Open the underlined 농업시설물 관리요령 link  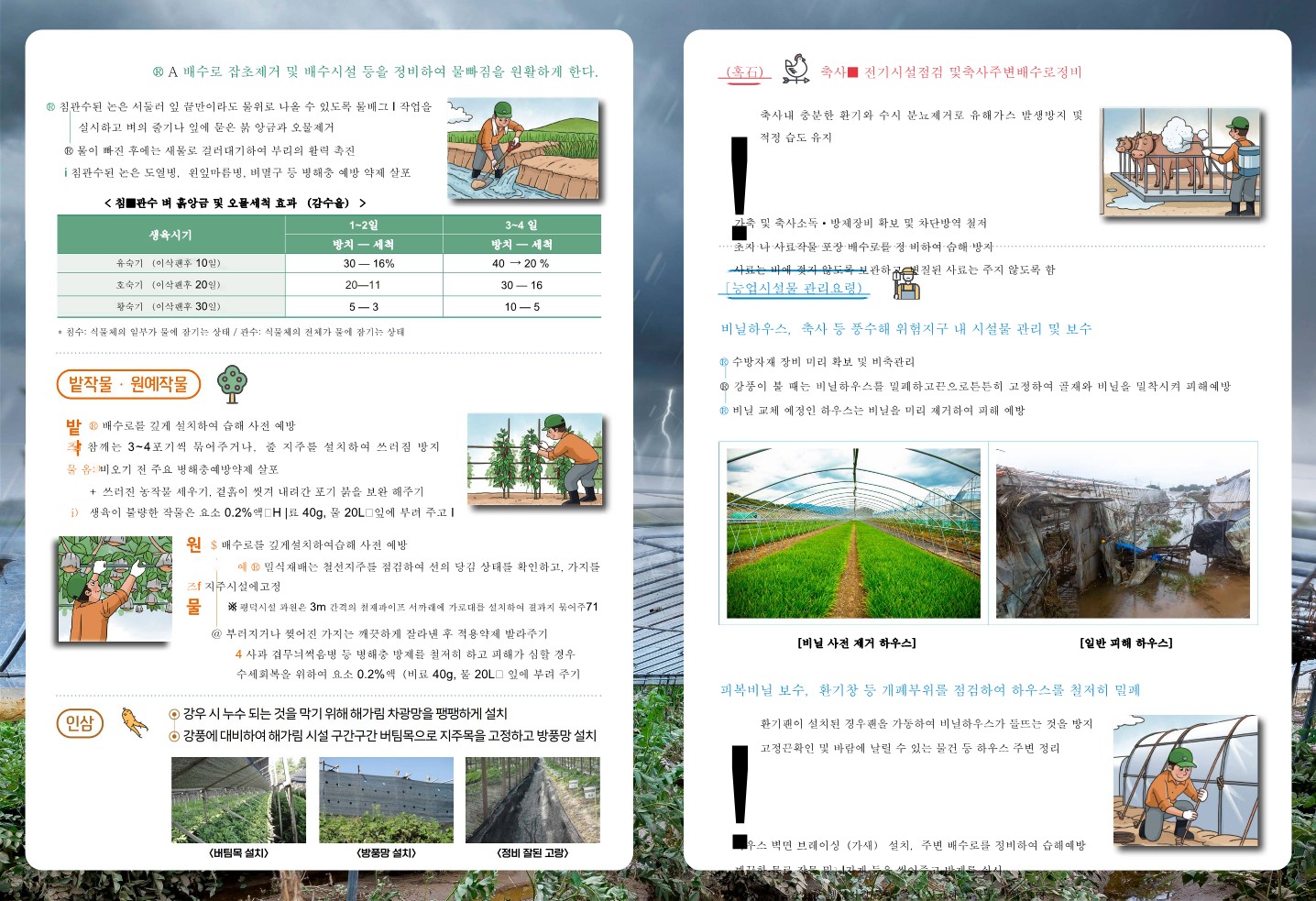click(795, 289)
